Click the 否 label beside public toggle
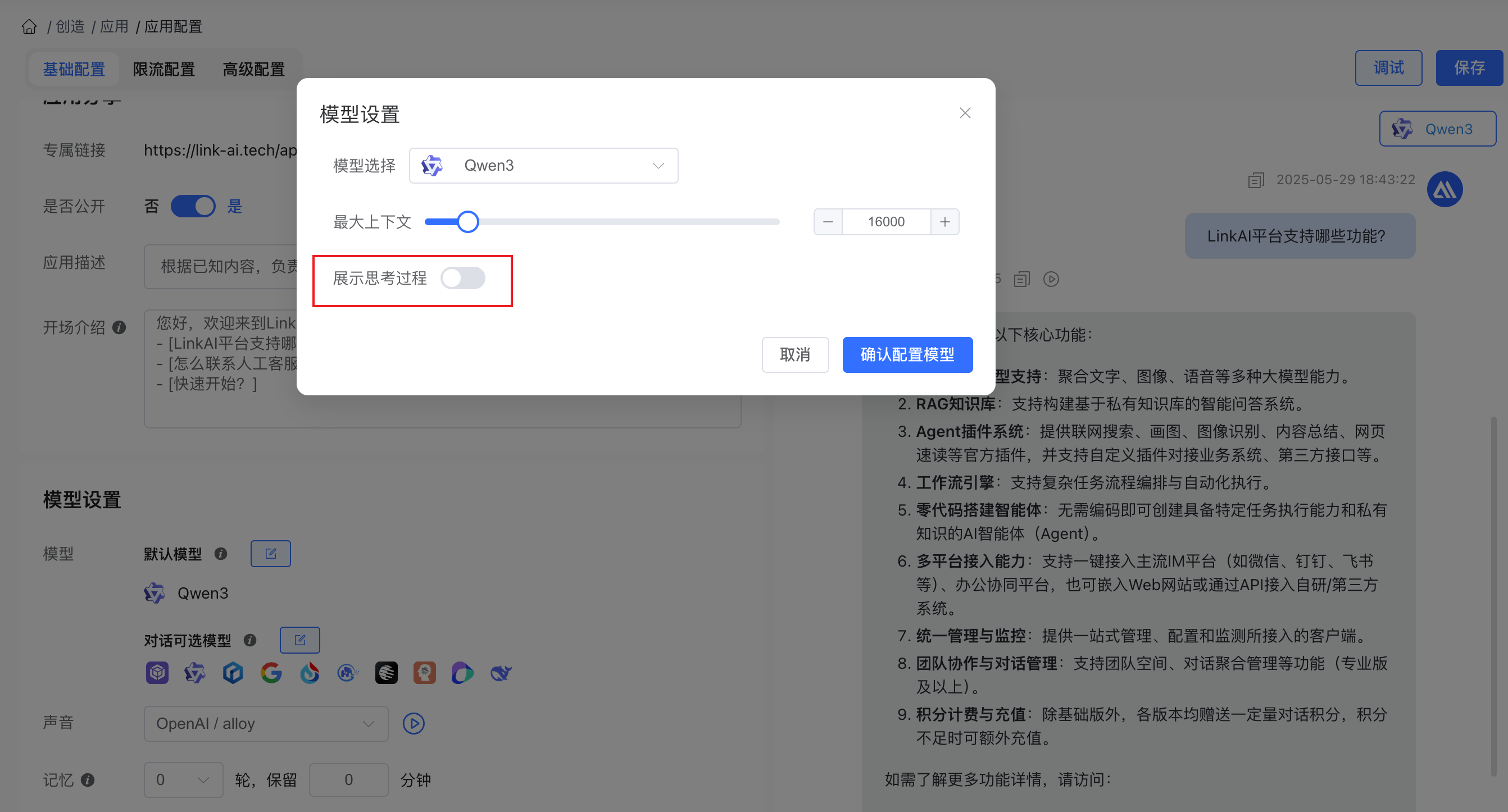This screenshot has width=1508, height=812. [152, 206]
